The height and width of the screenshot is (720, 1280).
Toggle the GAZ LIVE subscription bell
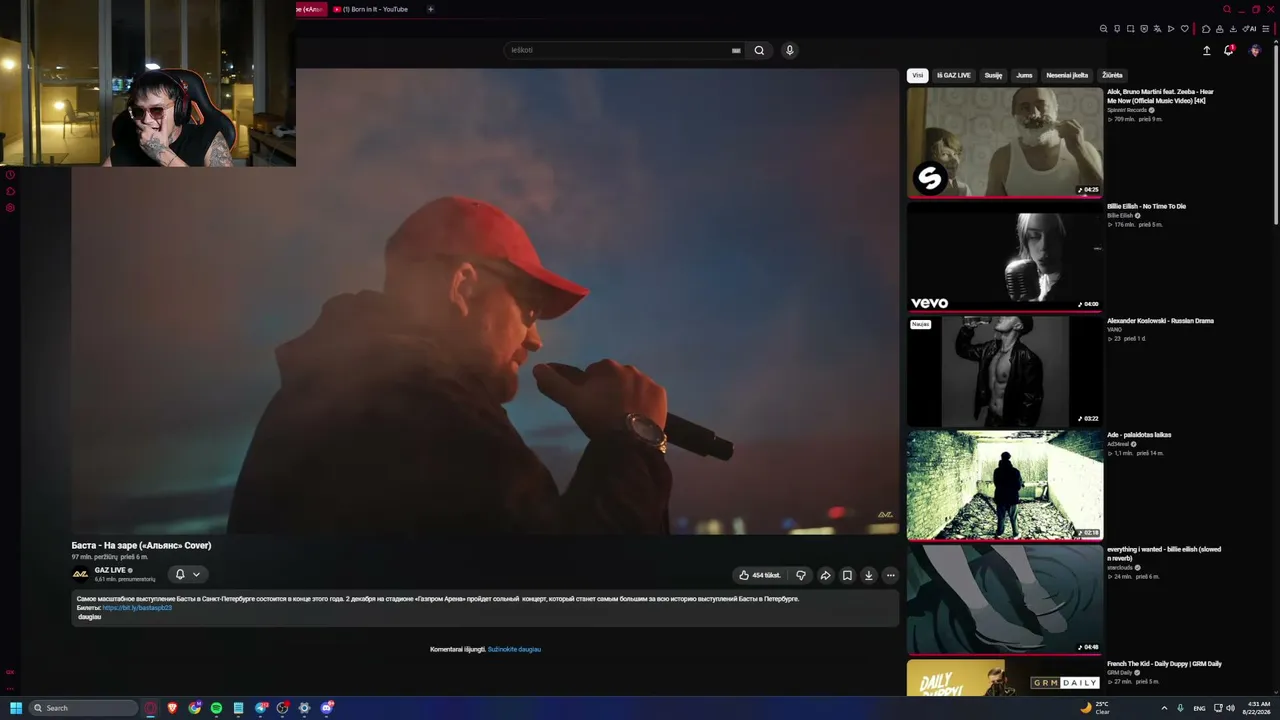click(180, 574)
